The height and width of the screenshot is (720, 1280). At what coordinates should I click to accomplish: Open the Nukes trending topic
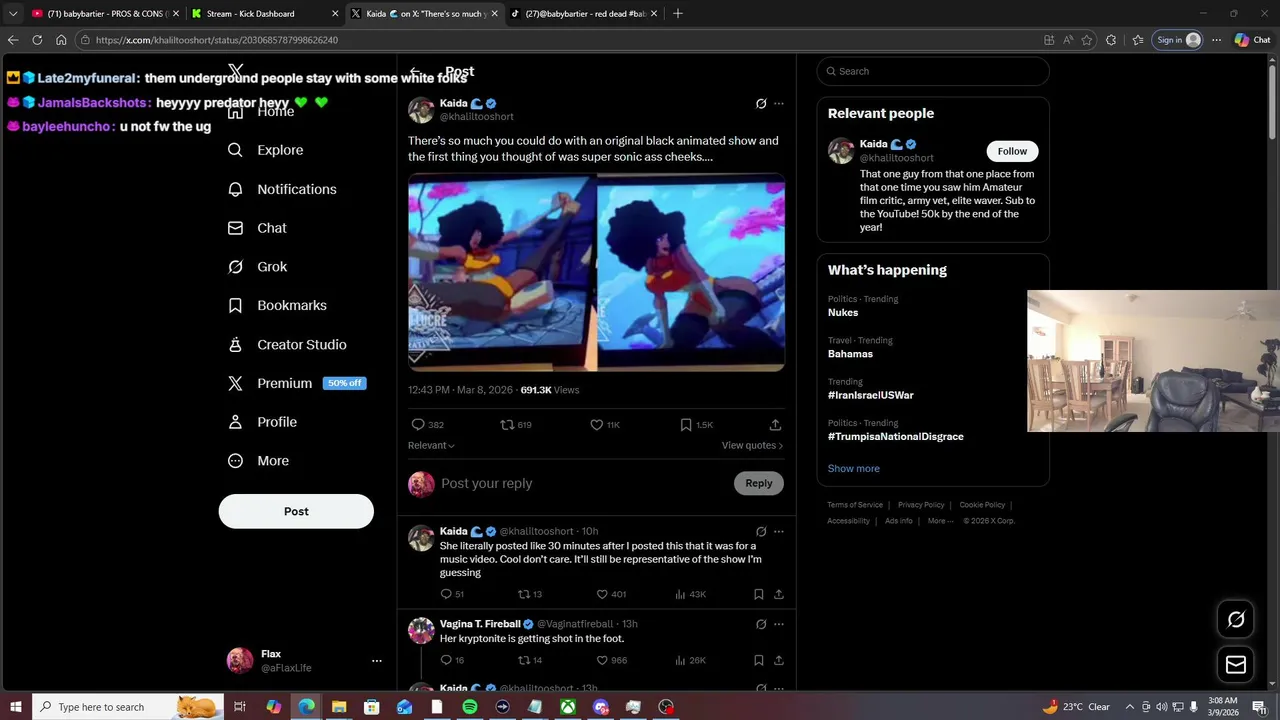pos(843,313)
